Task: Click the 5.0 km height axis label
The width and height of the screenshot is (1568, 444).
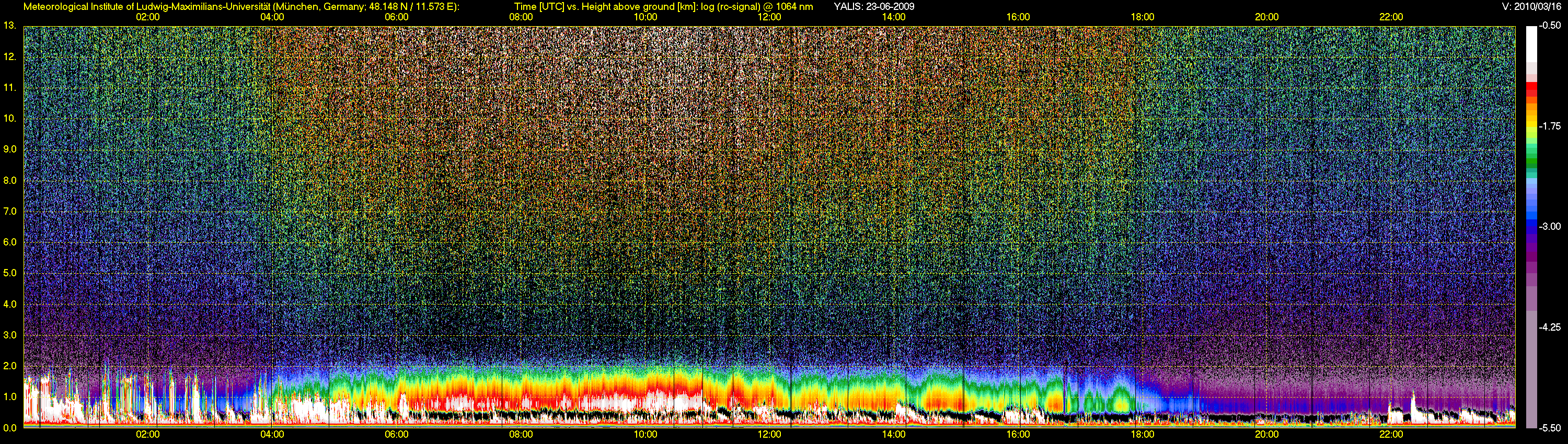Action: (x=10, y=273)
